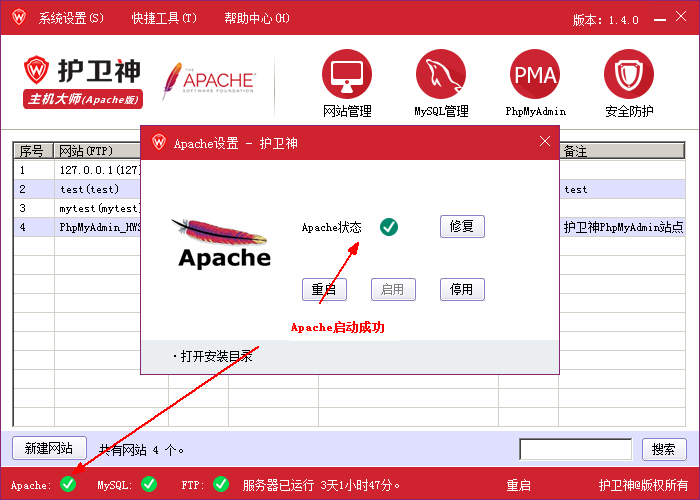Screen dimensions: 700x500
Task: Launch PhpMyAdmin via the PMA icon
Action: (x=535, y=75)
